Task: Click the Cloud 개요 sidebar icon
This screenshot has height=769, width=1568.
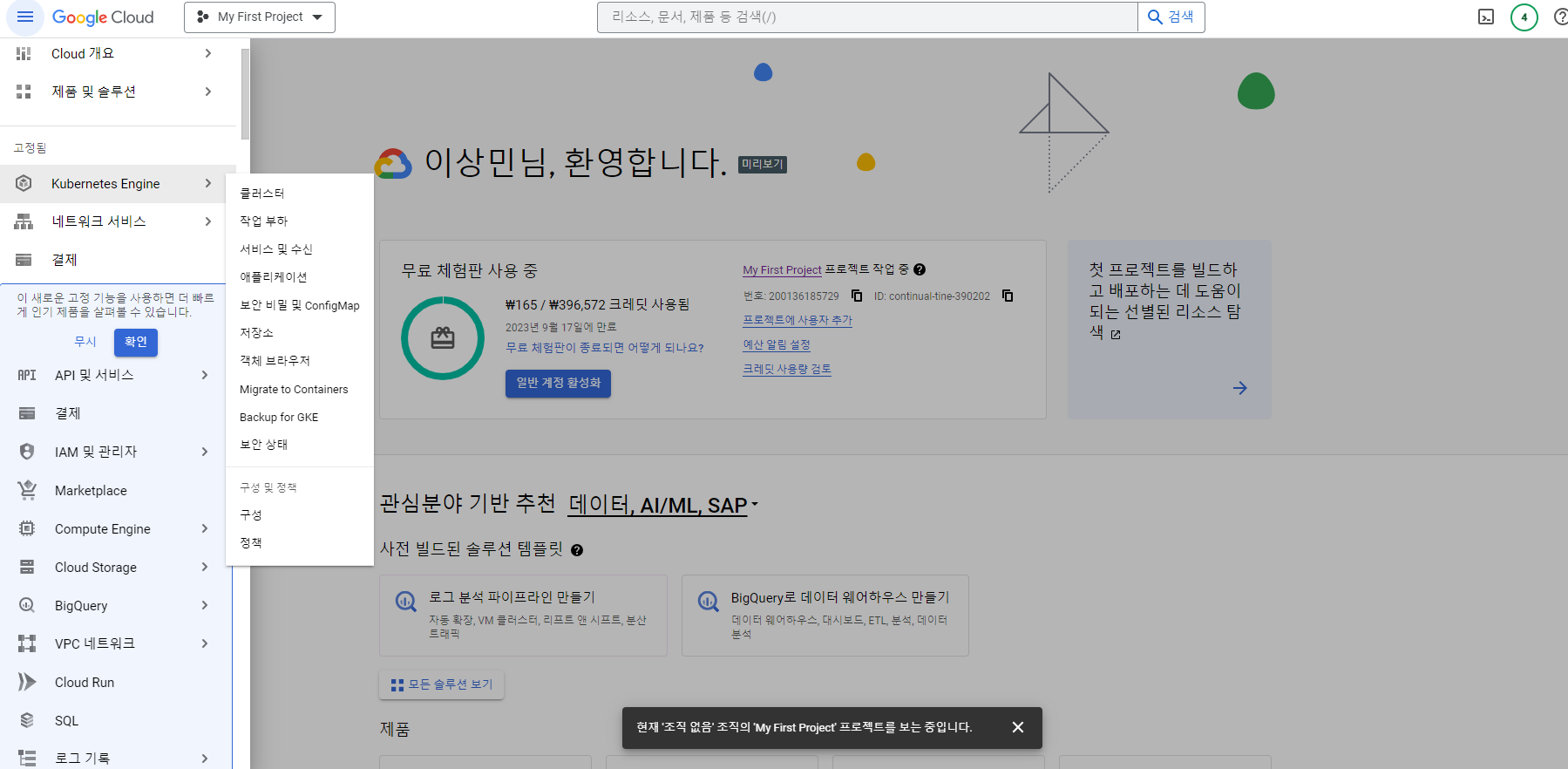Action: point(24,53)
